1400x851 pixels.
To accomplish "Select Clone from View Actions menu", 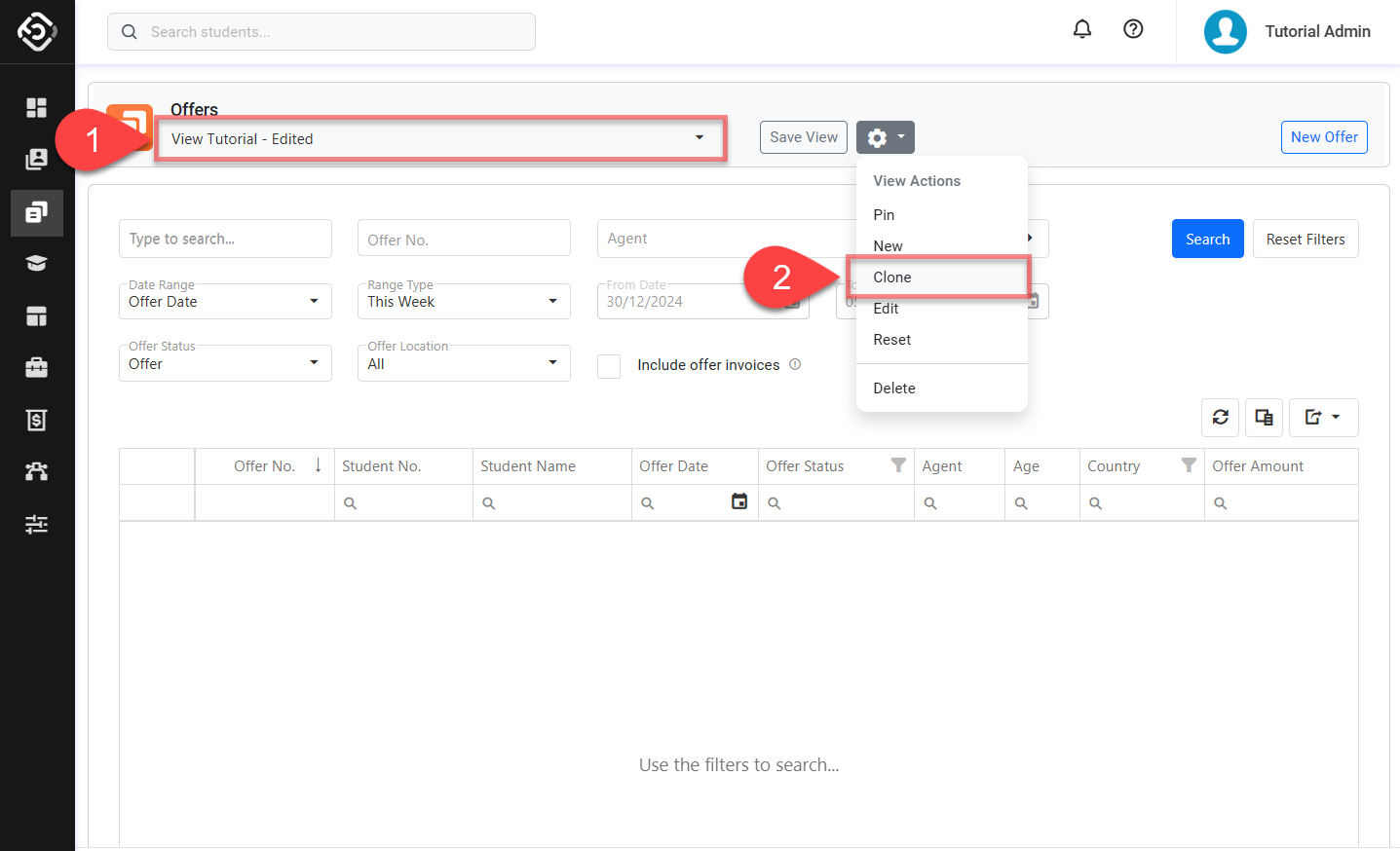I will [892, 277].
